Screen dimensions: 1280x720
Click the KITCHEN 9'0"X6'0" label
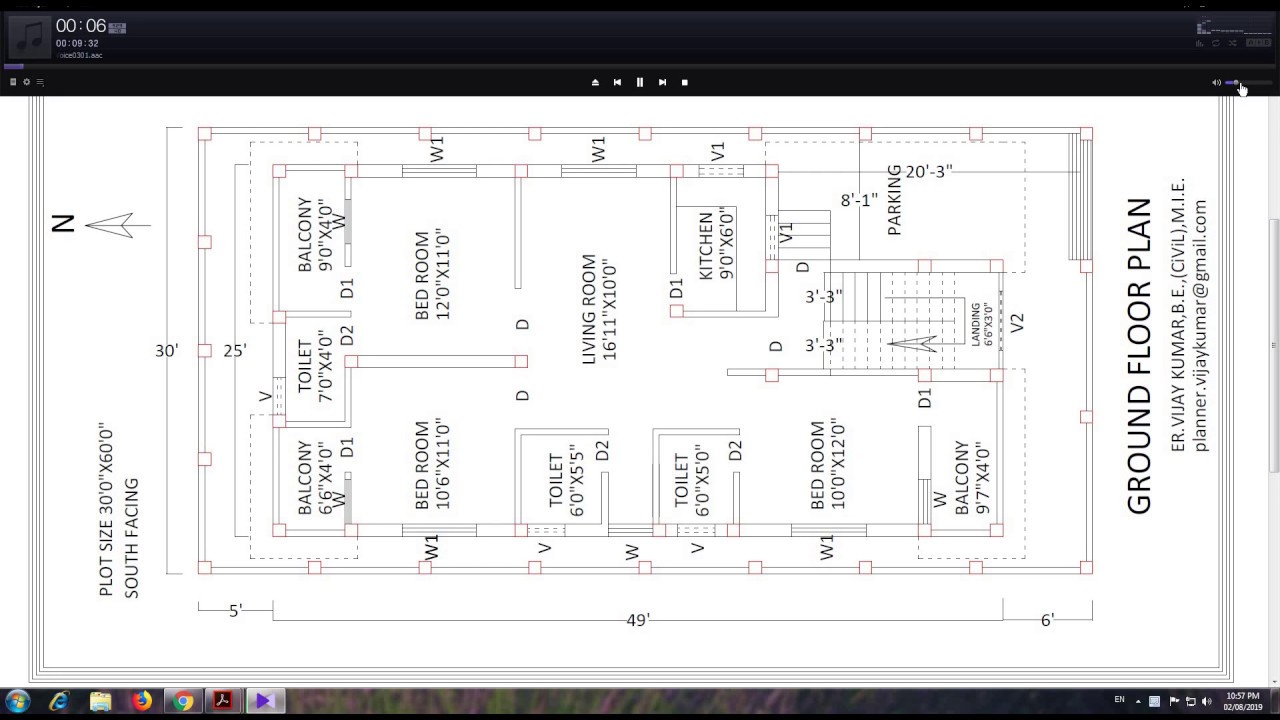click(716, 245)
